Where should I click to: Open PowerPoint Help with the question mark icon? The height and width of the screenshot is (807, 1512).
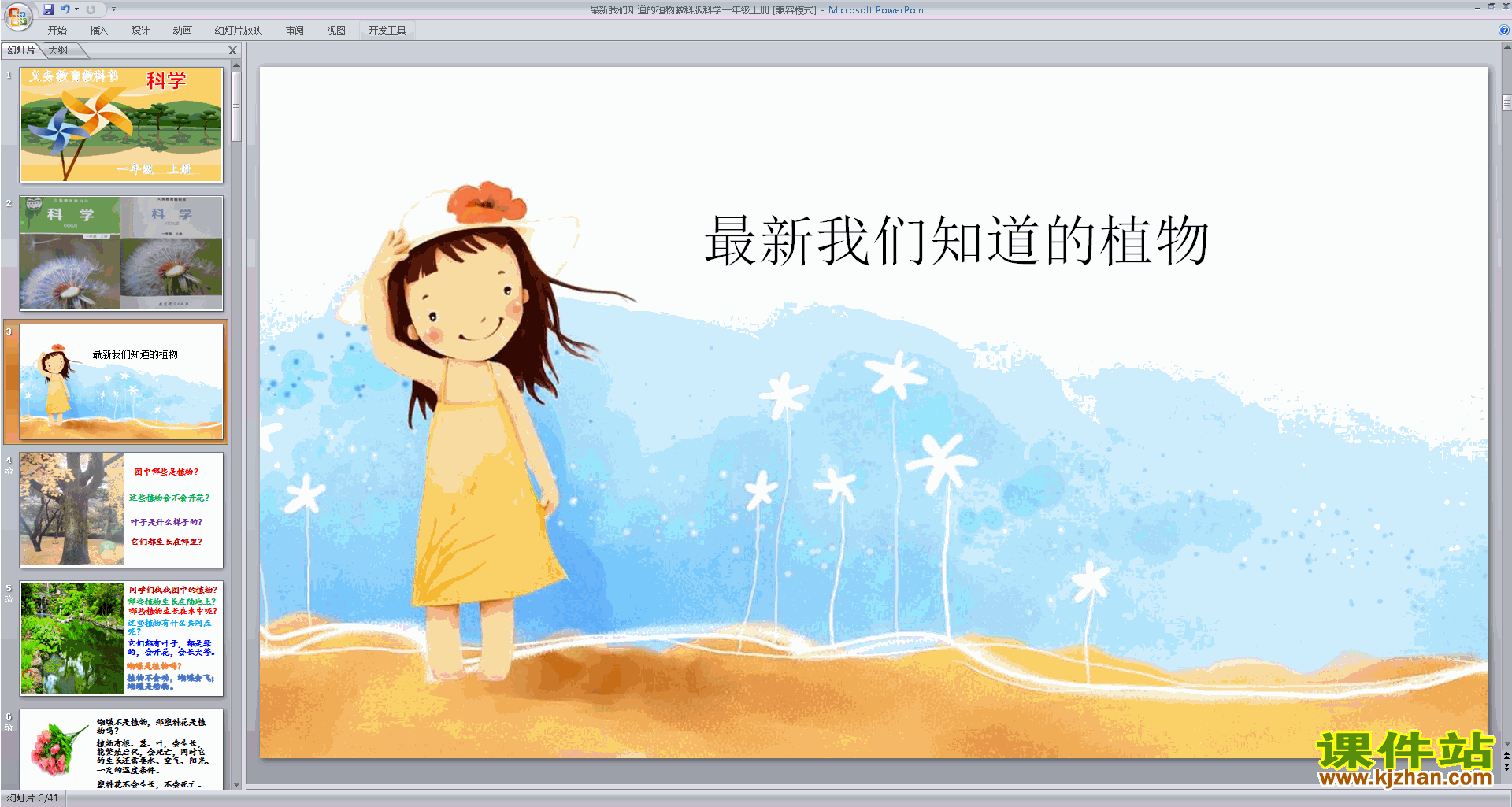[x=1503, y=30]
